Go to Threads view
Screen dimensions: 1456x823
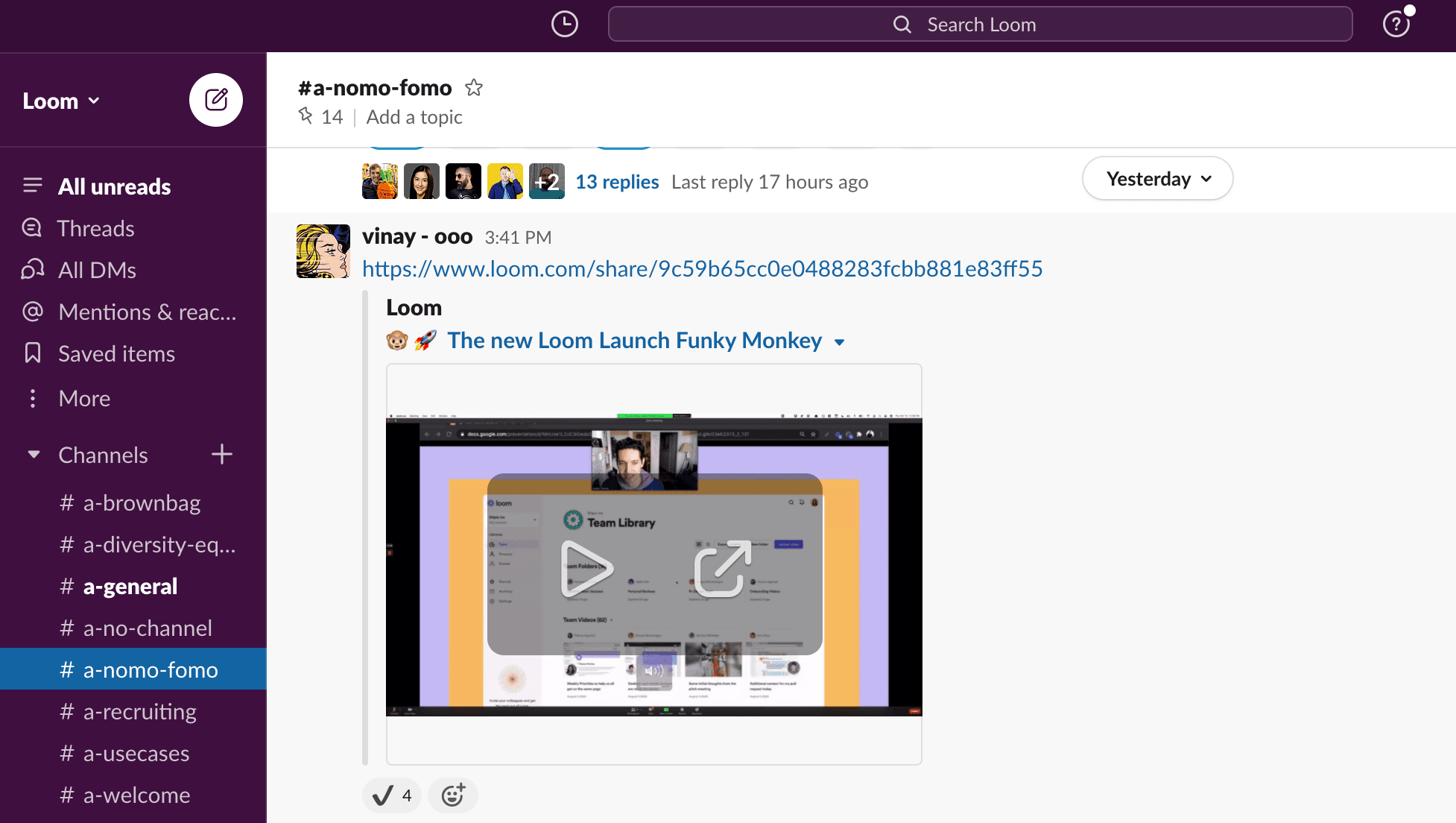pyautogui.click(x=95, y=228)
